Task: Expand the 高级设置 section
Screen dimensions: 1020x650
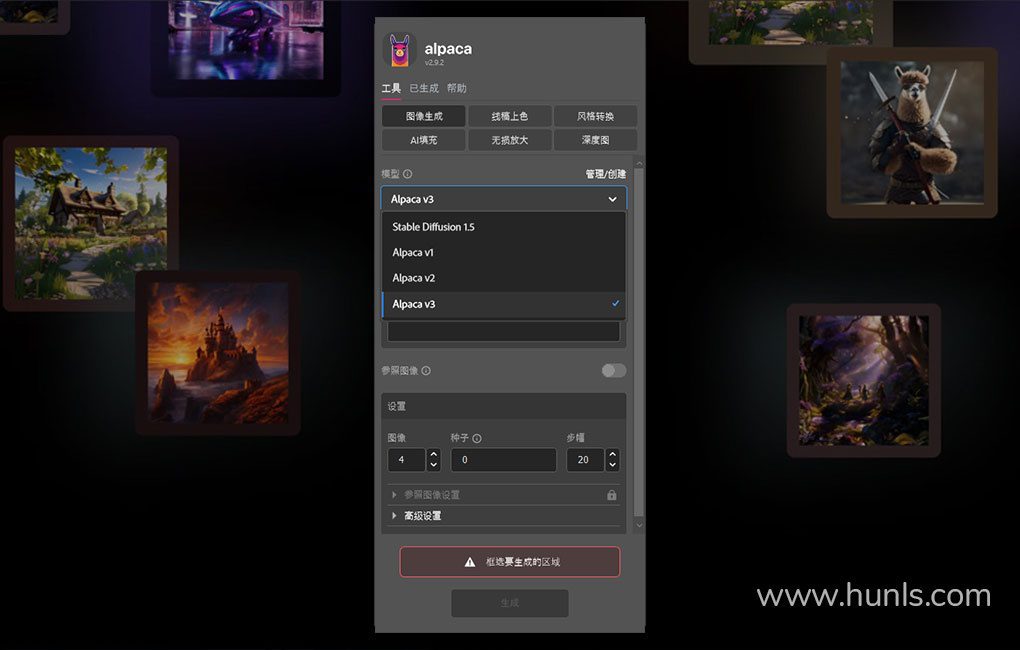Action: pos(503,515)
